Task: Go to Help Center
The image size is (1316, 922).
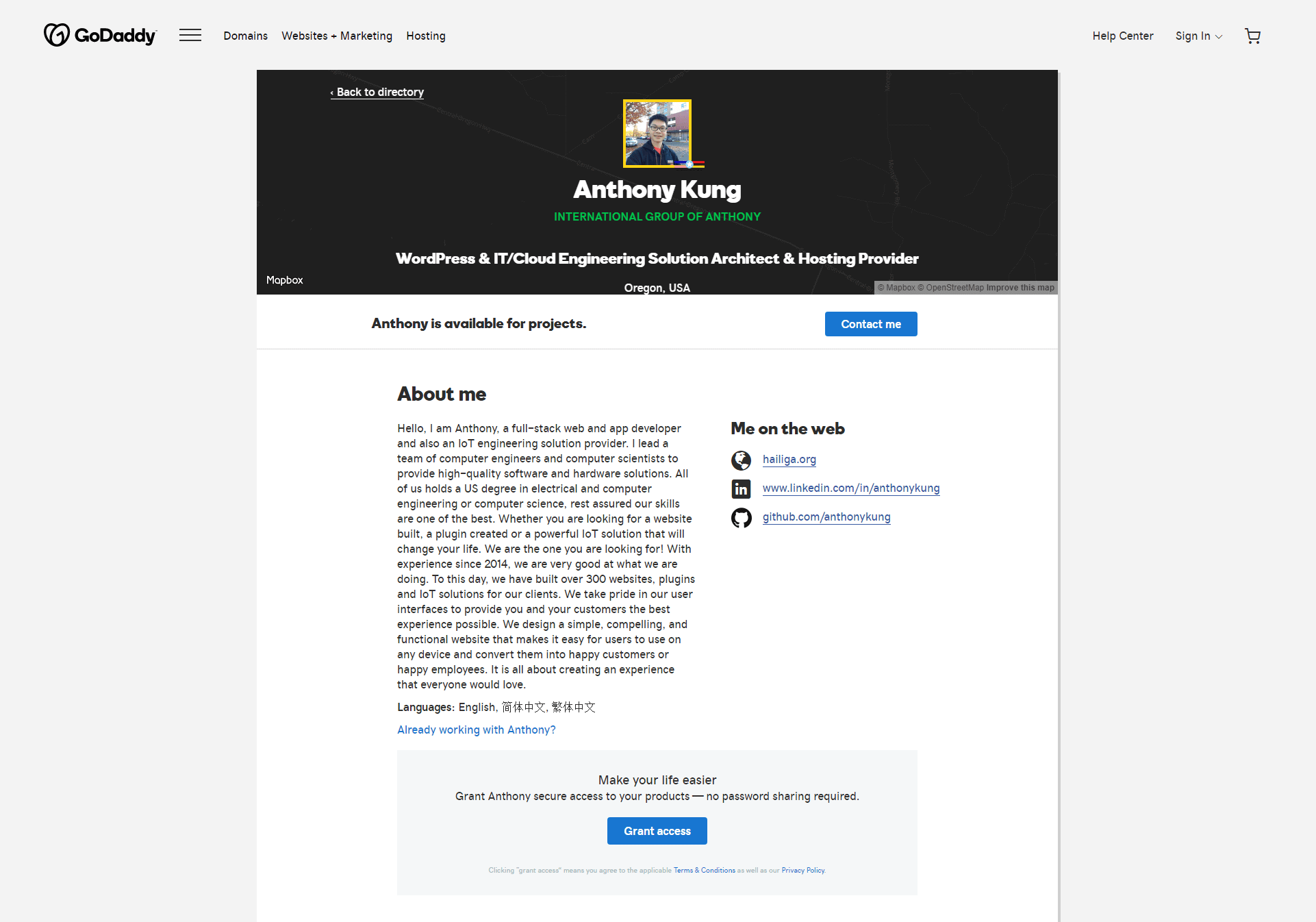Action: pyautogui.click(x=1122, y=36)
